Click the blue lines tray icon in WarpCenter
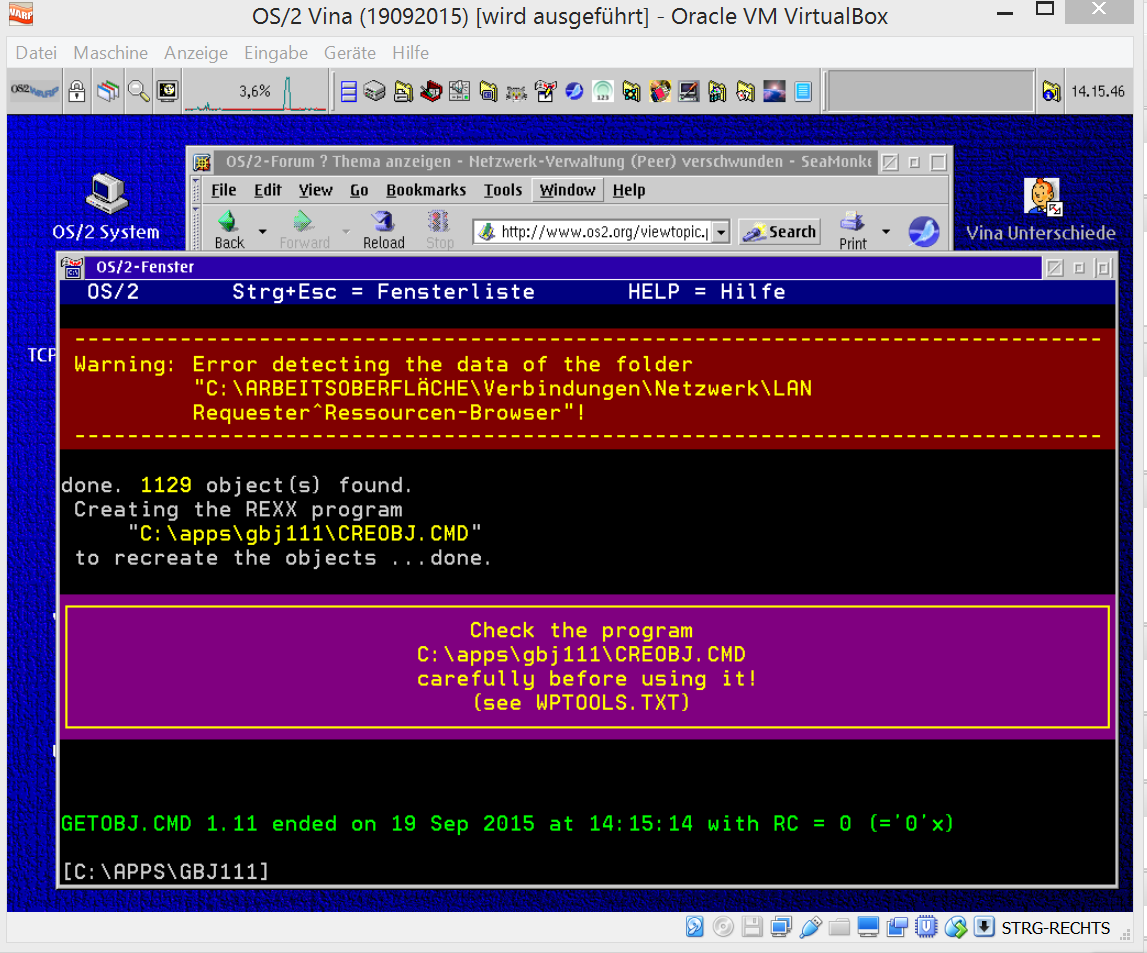Viewport: 1147px width, 953px height. pos(349,91)
